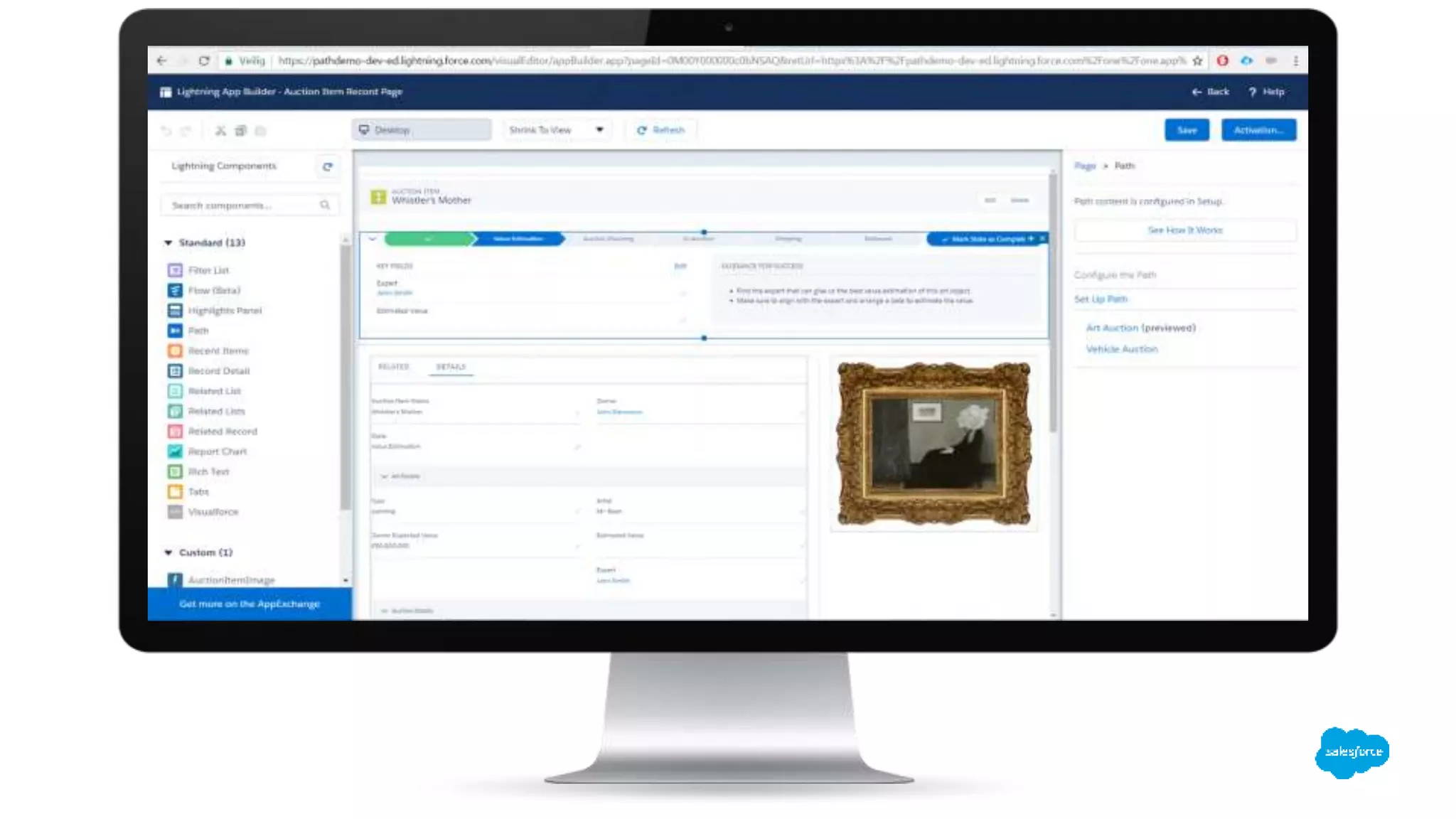Click the Activation button
This screenshot has height=819, width=1456.
coord(1258,130)
